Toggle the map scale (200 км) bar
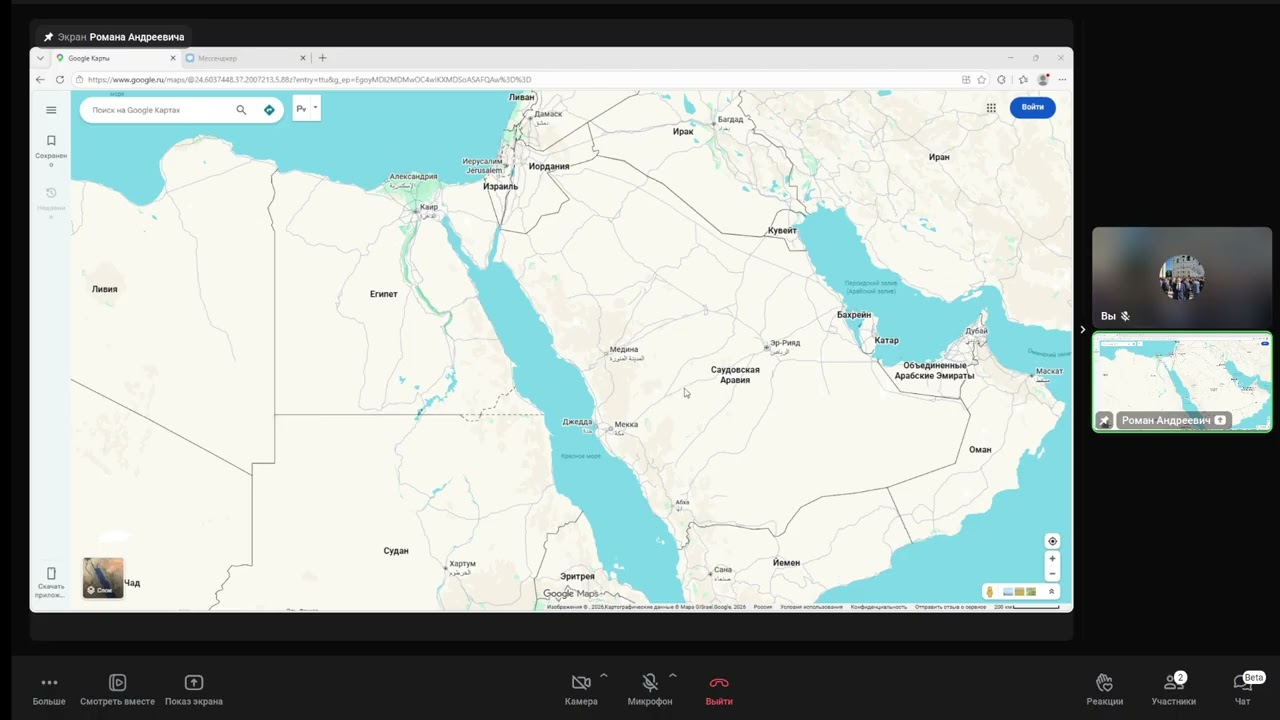This screenshot has width=1280, height=720. click(1026, 606)
